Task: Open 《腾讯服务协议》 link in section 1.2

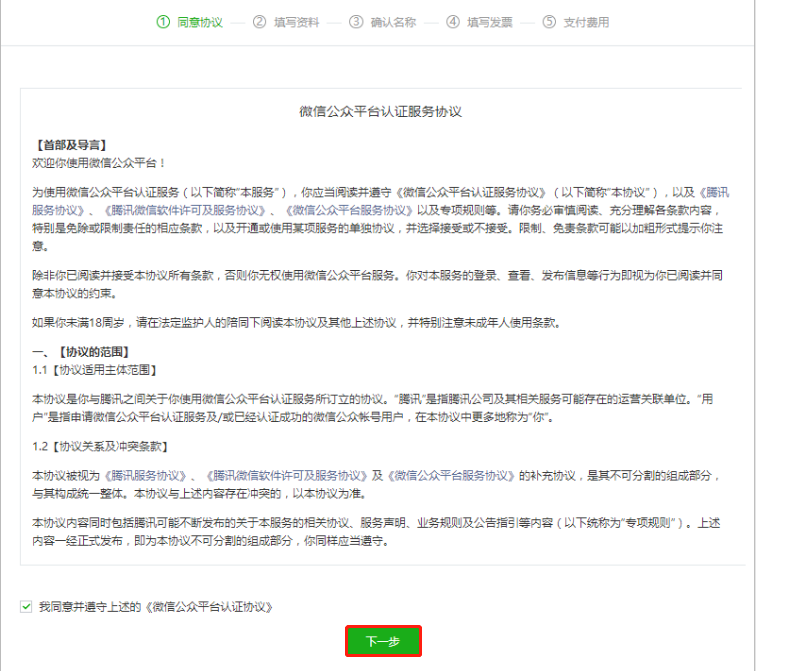Action: (x=146, y=476)
